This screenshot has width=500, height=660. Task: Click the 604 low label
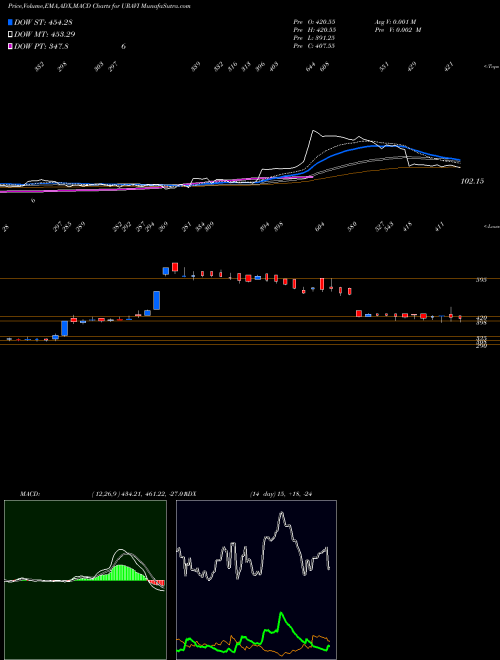(320, 227)
